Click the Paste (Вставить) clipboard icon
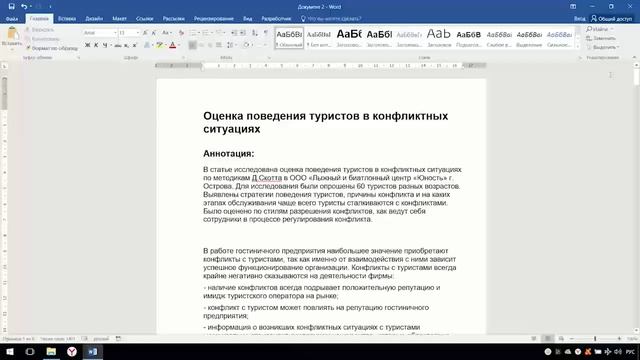640x360 pixels. pos(12,34)
